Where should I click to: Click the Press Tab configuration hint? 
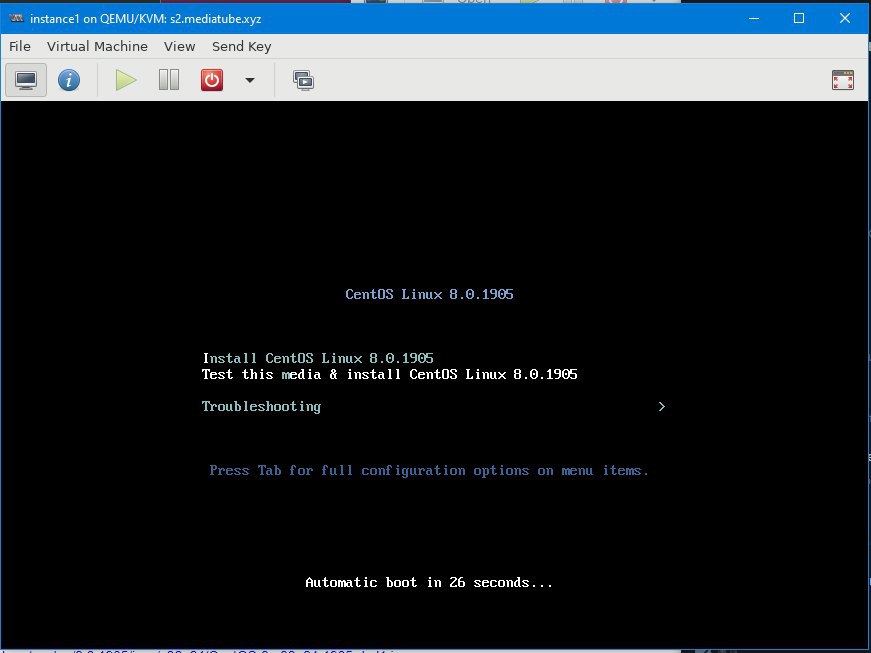point(429,471)
